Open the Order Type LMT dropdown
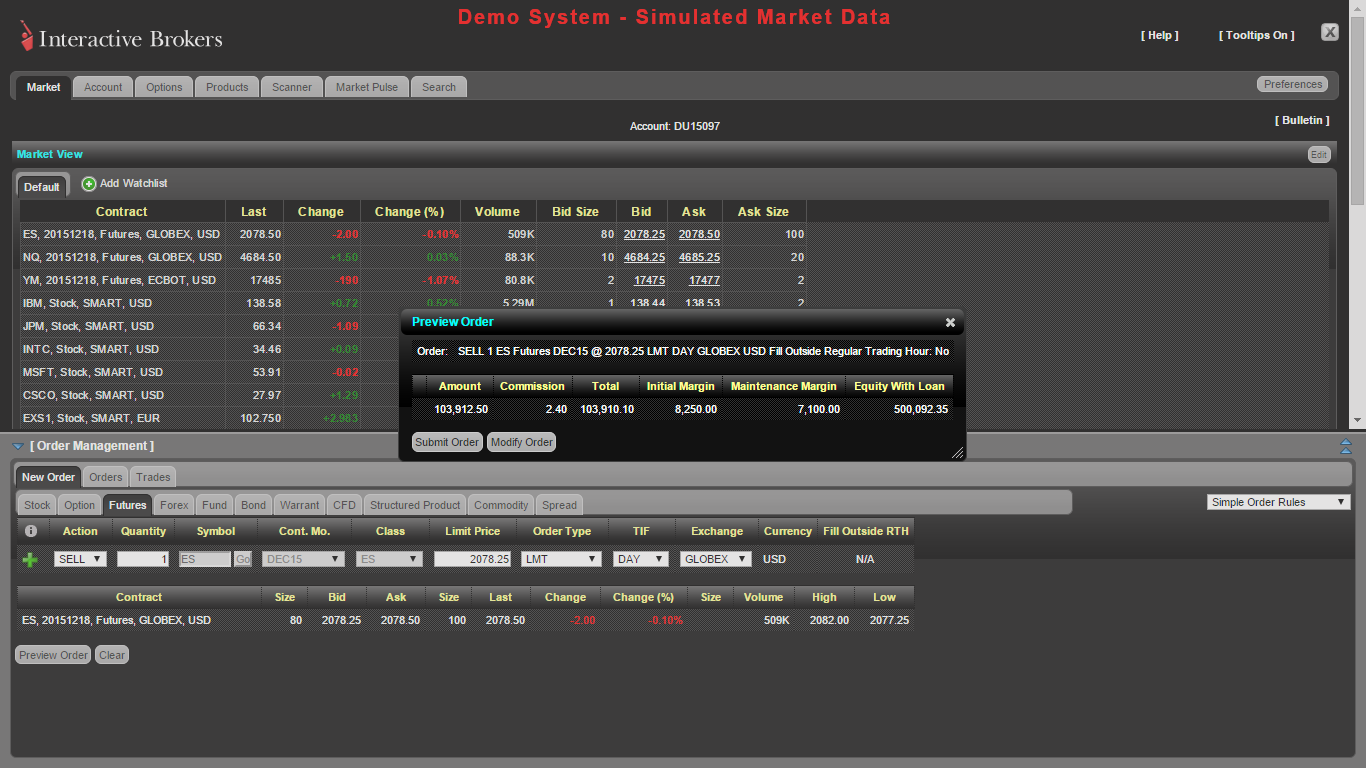The width and height of the screenshot is (1366, 768). [x=561, y=559]
